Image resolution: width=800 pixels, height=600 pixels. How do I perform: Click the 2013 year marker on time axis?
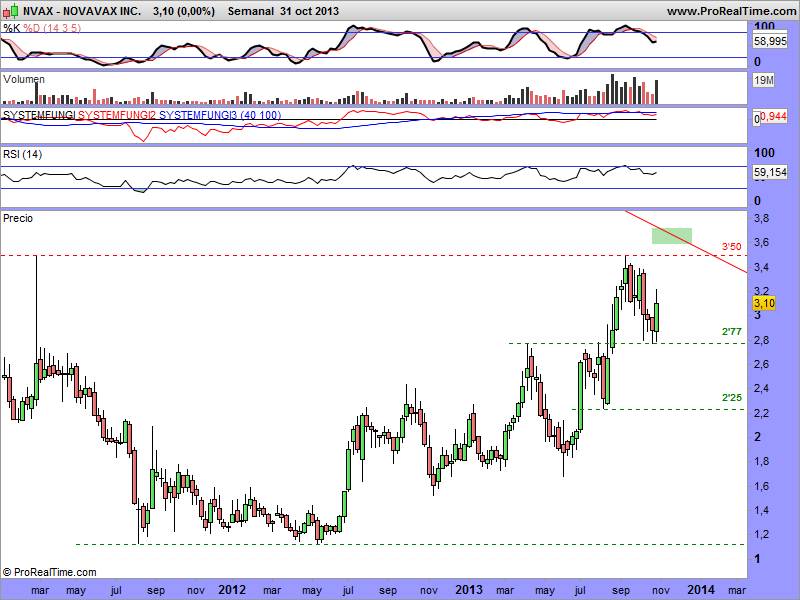(x=469, y=590)
